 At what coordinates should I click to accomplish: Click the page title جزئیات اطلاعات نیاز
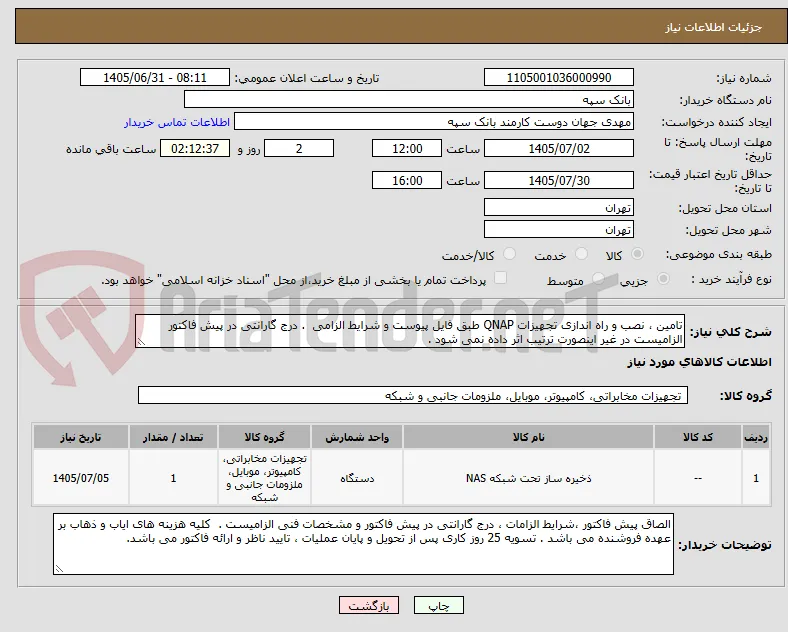[713, 27]
